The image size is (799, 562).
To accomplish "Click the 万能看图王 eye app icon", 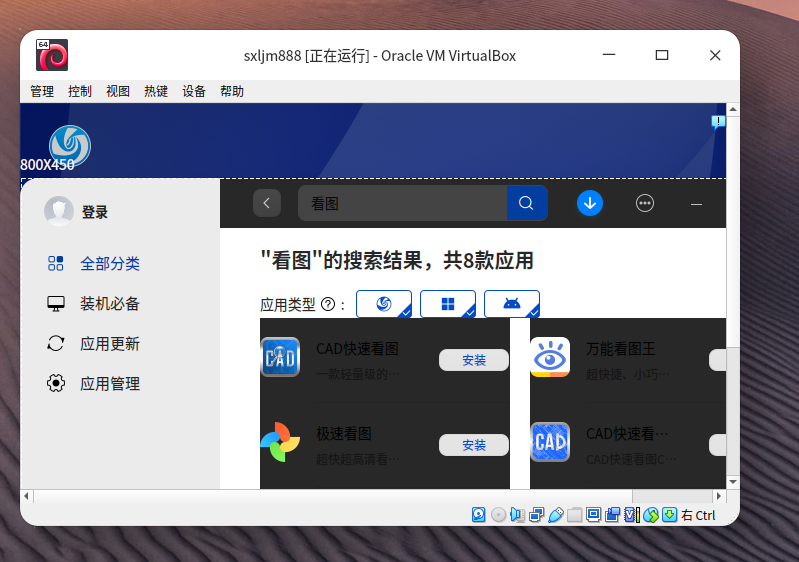I will (550, 357).
